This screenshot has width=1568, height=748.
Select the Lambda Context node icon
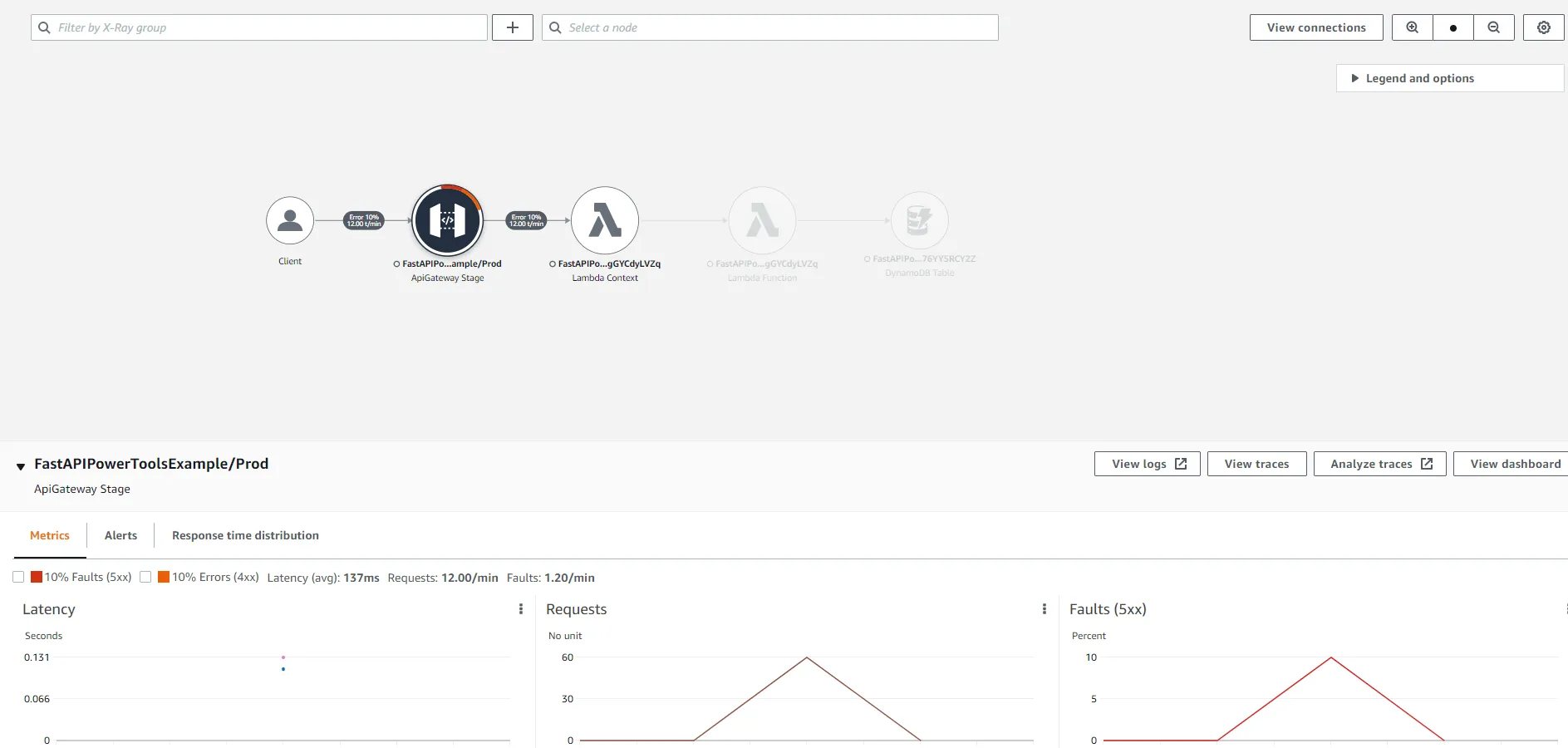[605, 221]
